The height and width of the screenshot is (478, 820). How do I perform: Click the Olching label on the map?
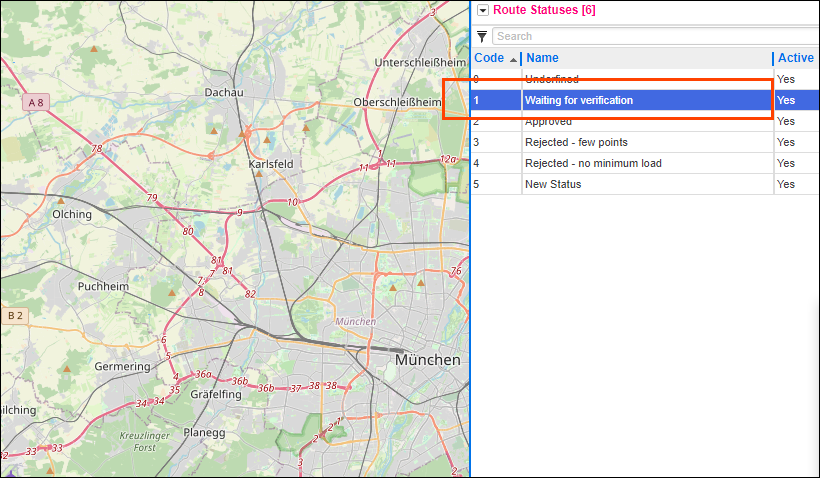pyautogui.click(x=72, y=214)
